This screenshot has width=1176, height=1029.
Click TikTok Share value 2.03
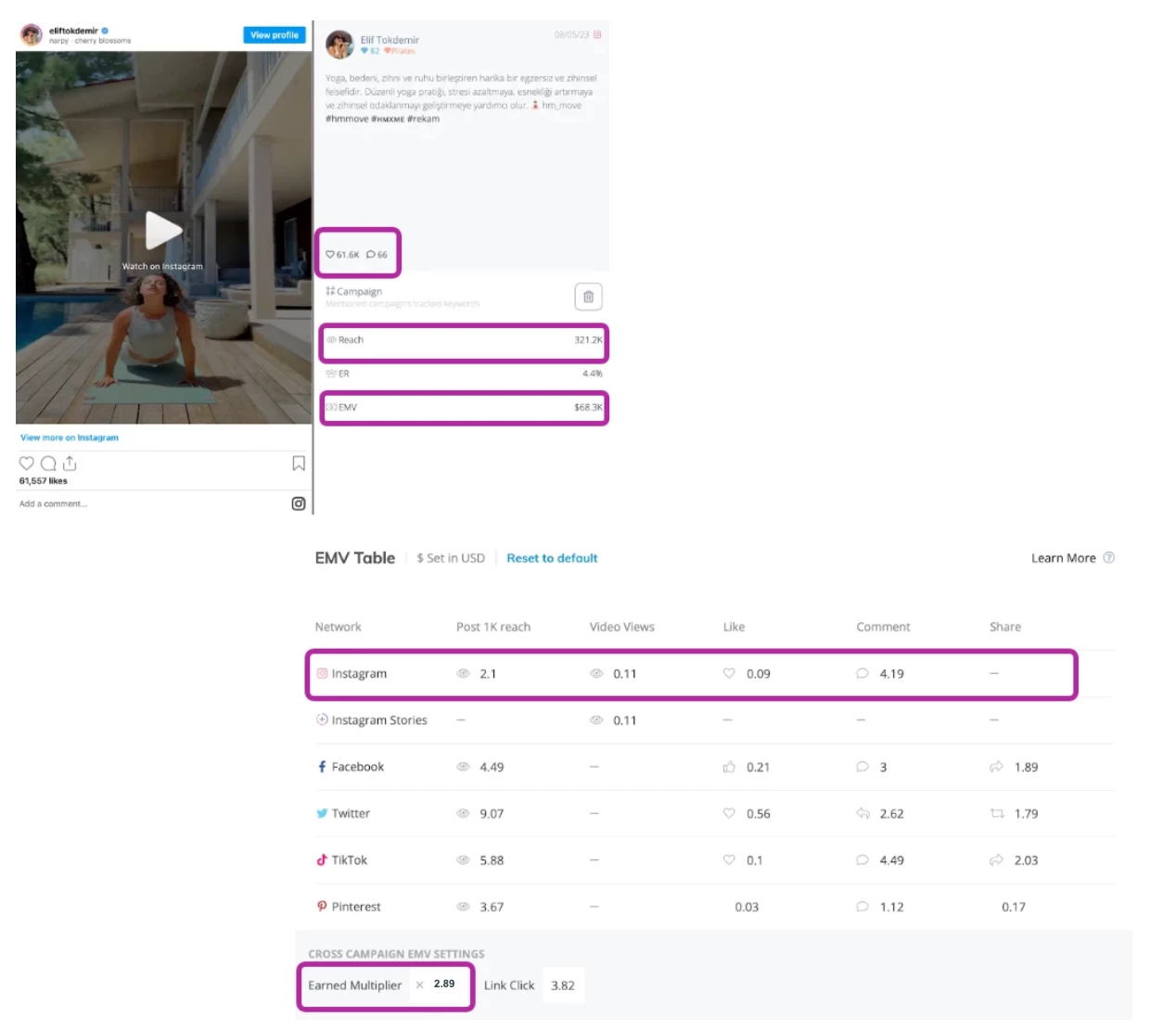[1026, 860]
